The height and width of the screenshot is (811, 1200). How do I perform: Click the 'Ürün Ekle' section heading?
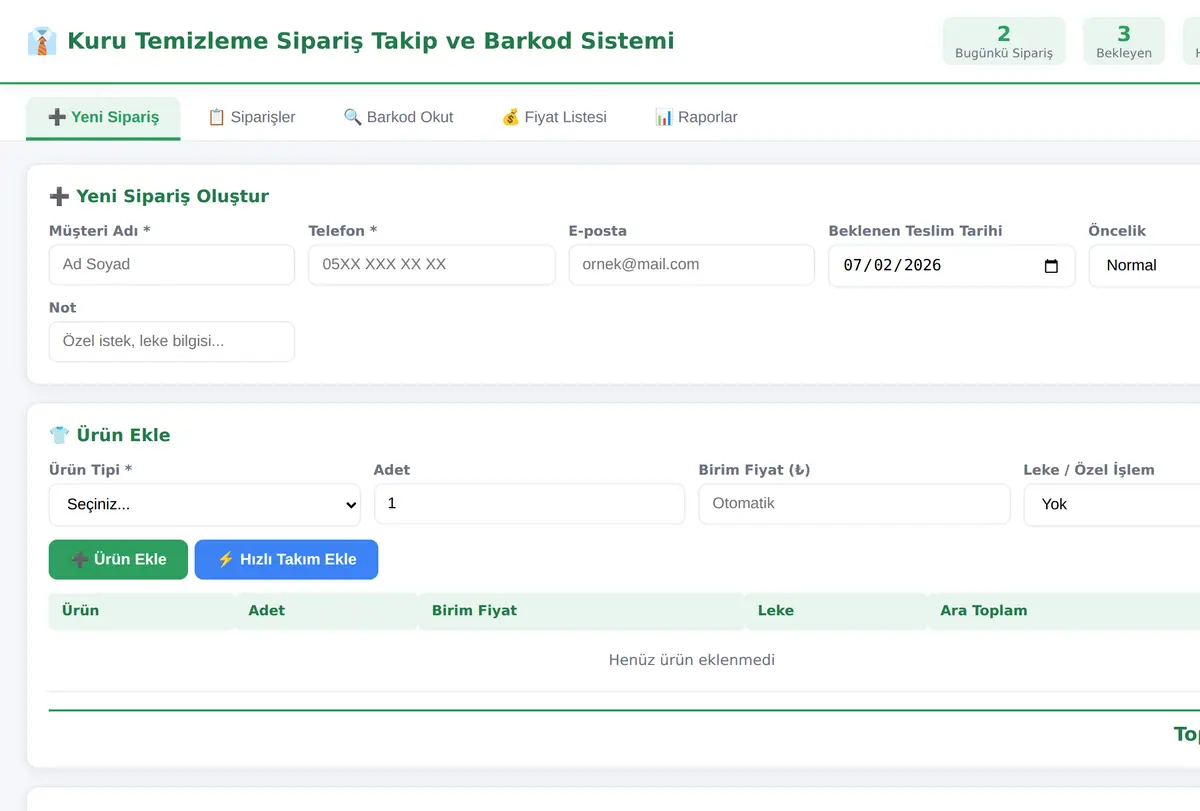pyautogui.click(x=110, y=435)
